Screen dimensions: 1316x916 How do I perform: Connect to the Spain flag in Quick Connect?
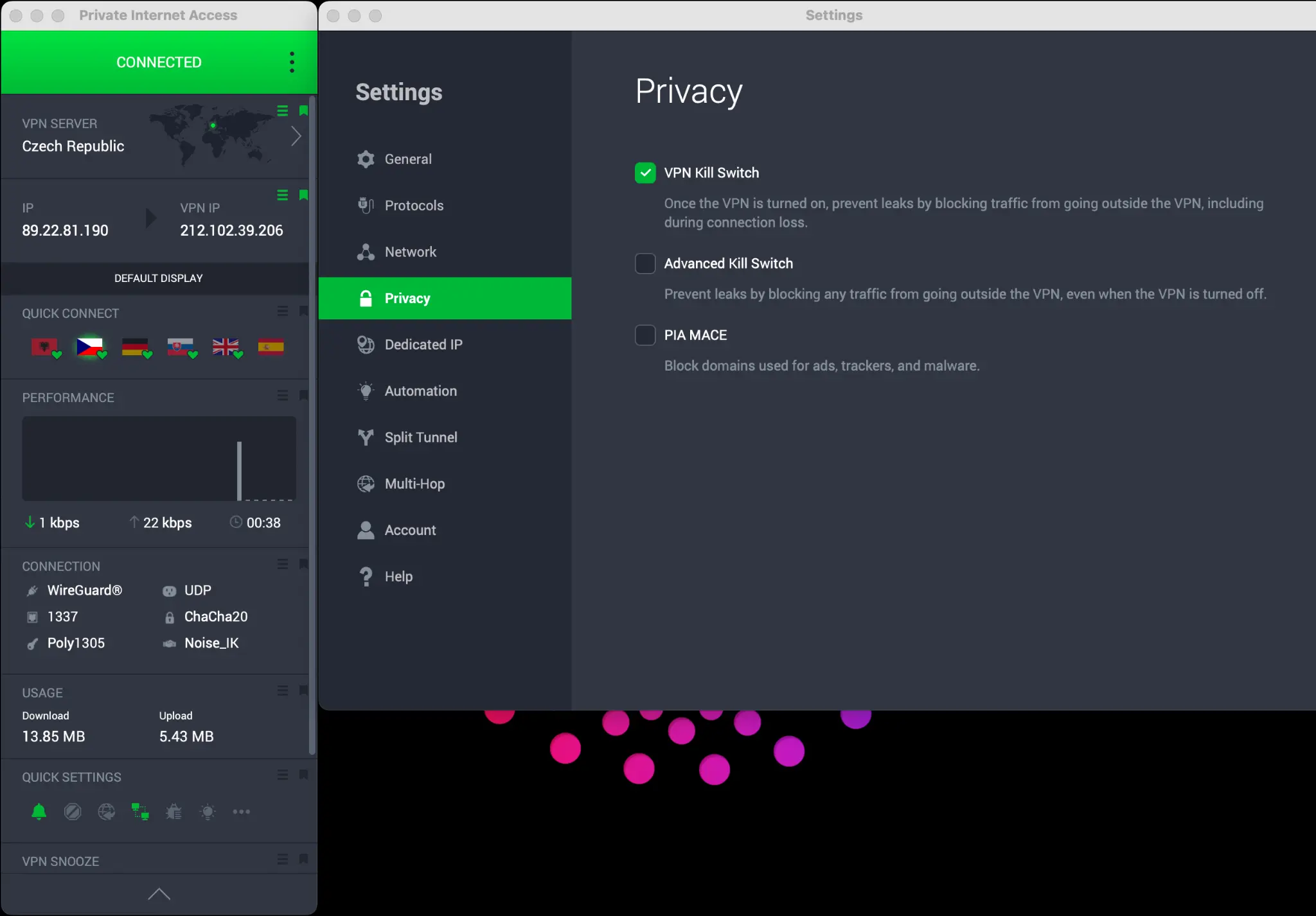coord(271,347)
